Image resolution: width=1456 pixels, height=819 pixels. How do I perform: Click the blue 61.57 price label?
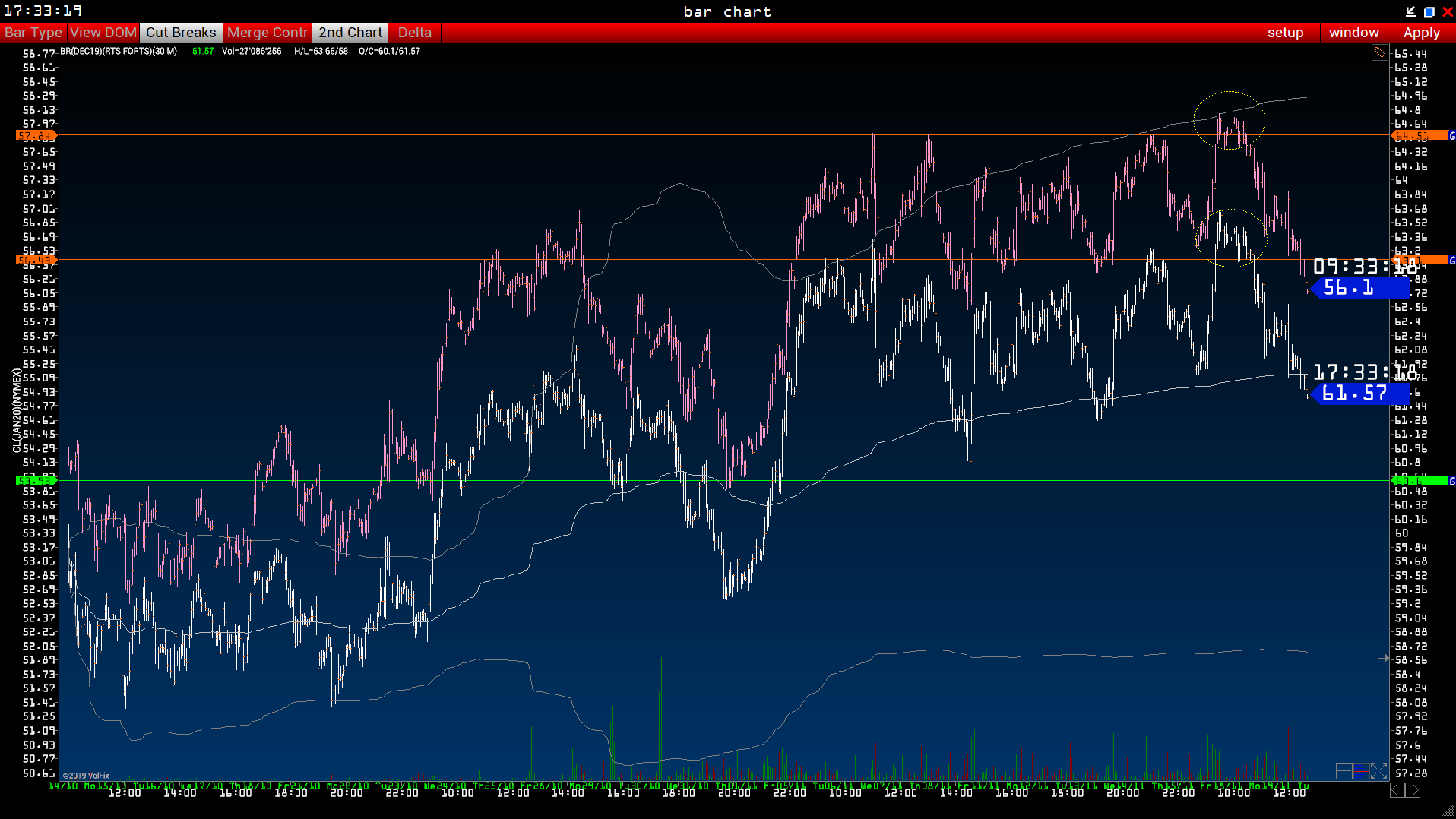point(1360,394)
